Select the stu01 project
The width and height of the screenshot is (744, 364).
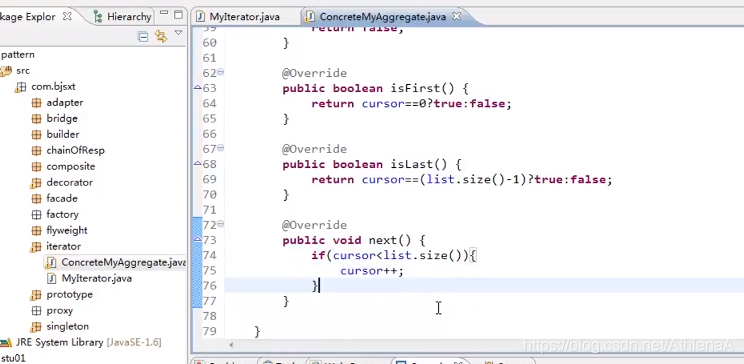pos(13,358)
